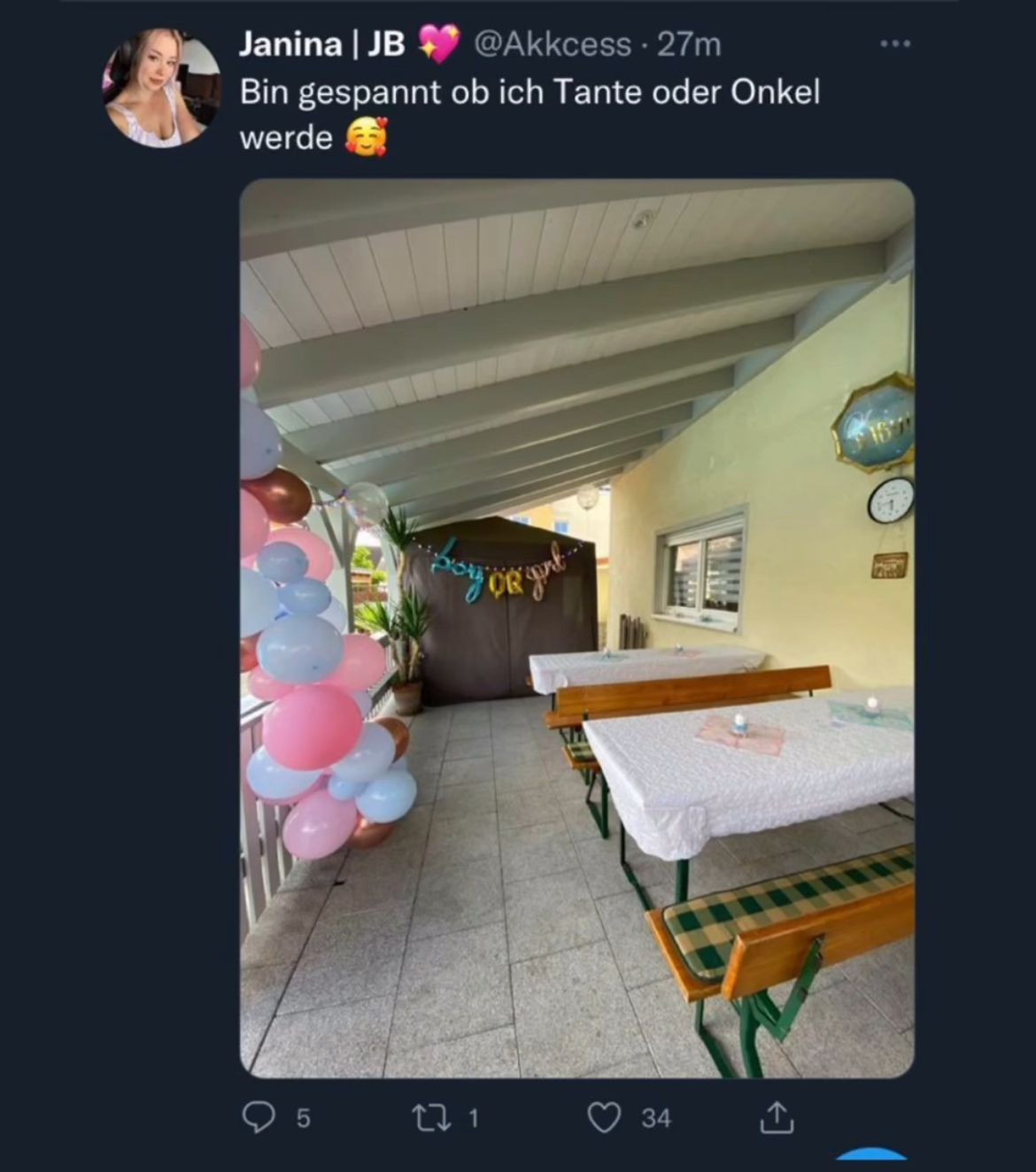This screenshot has height=1172, width=1036.
Task: View the retweet count of 1
Action: pyautogui.click(x=473, y=1119)
